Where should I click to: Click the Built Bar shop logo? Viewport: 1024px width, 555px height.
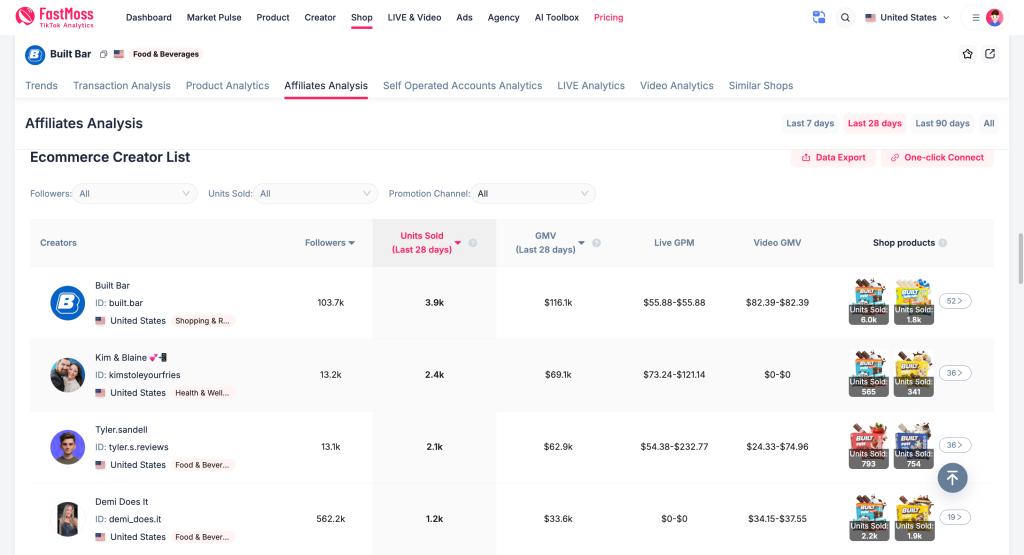tap(35, 55)
